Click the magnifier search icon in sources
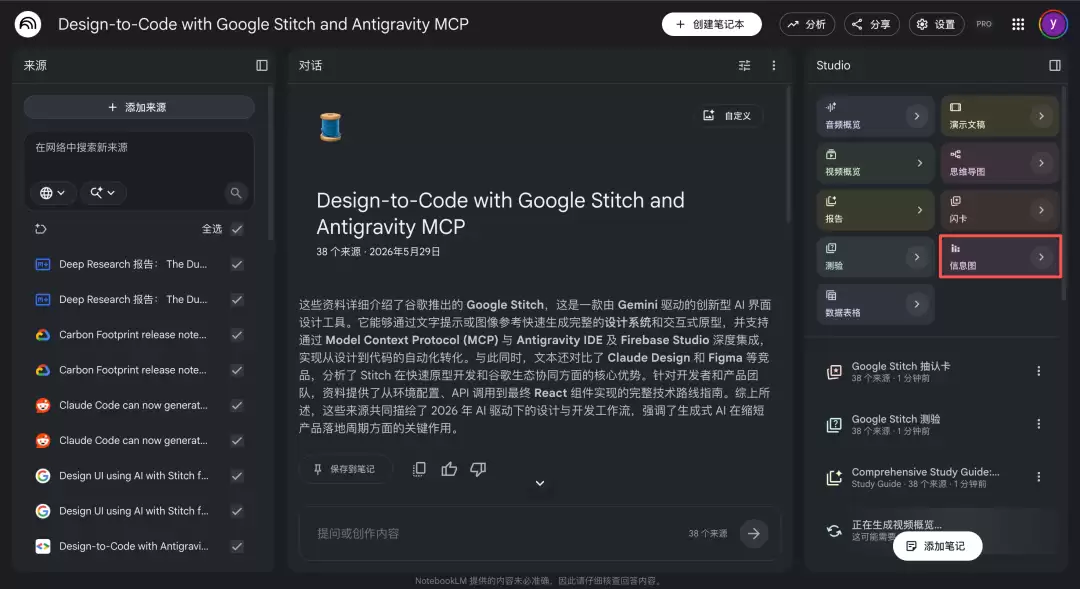 (236, 193)
